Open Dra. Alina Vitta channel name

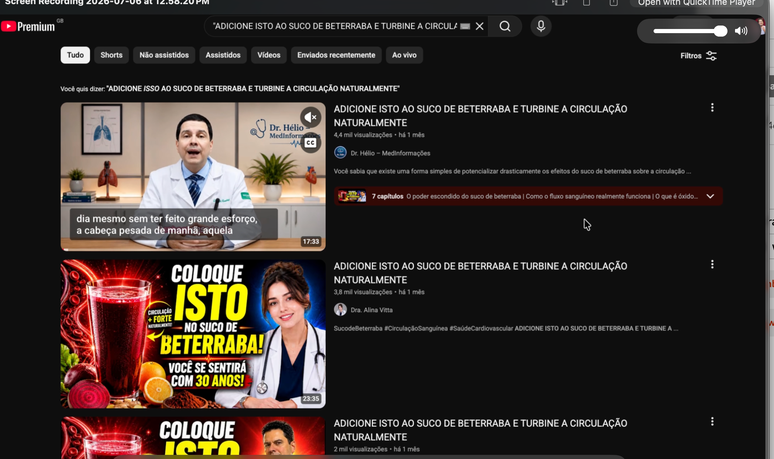click(371, 310)
